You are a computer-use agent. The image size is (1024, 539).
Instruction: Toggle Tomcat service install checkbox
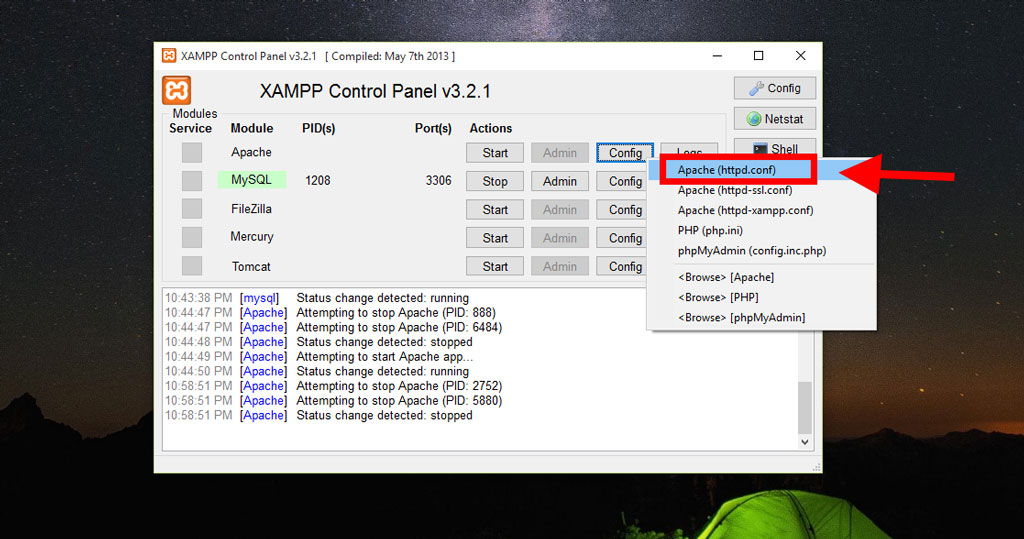(x=191, y=266)
